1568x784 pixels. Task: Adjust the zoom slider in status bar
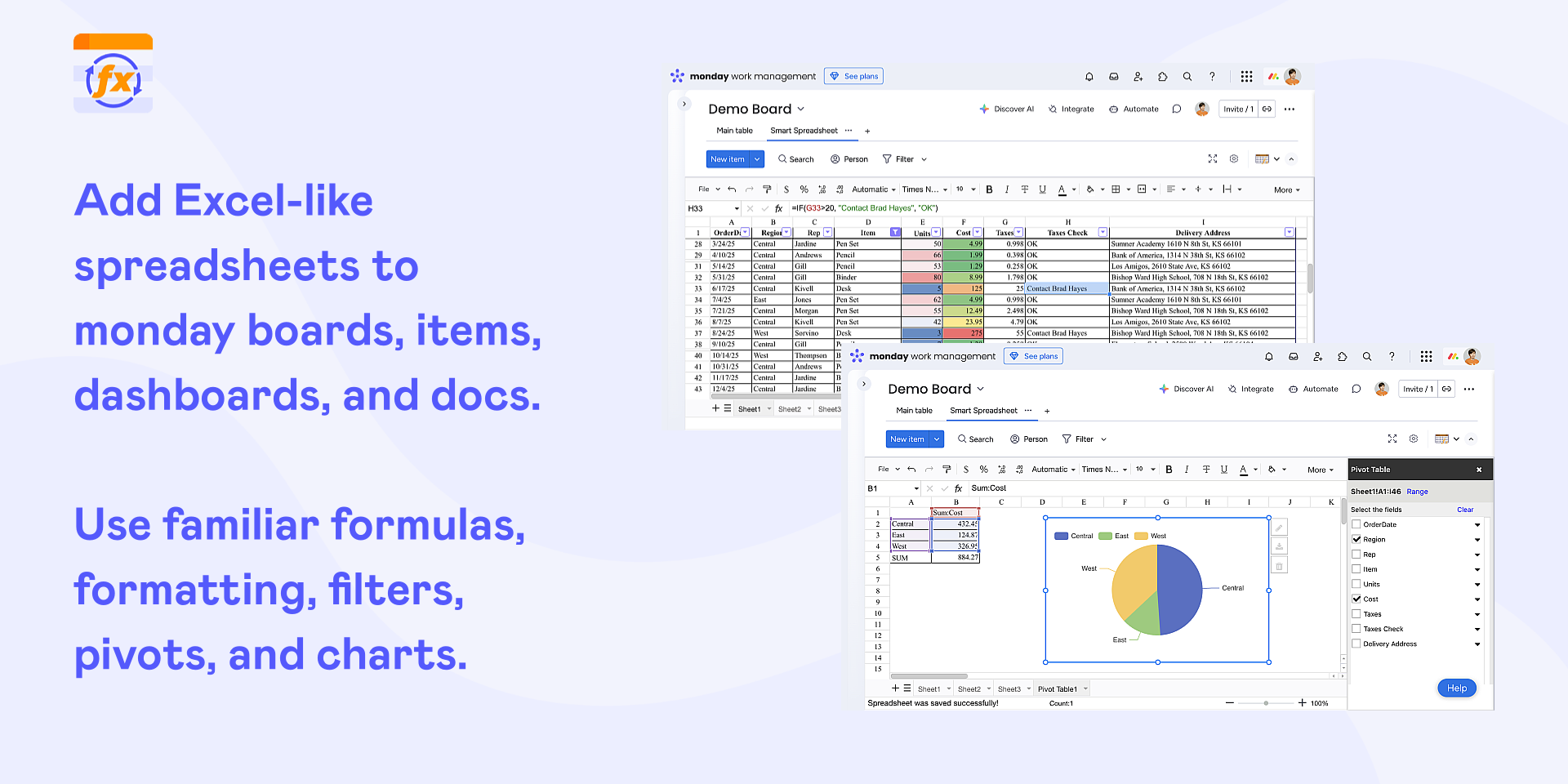click(1266, 703)
